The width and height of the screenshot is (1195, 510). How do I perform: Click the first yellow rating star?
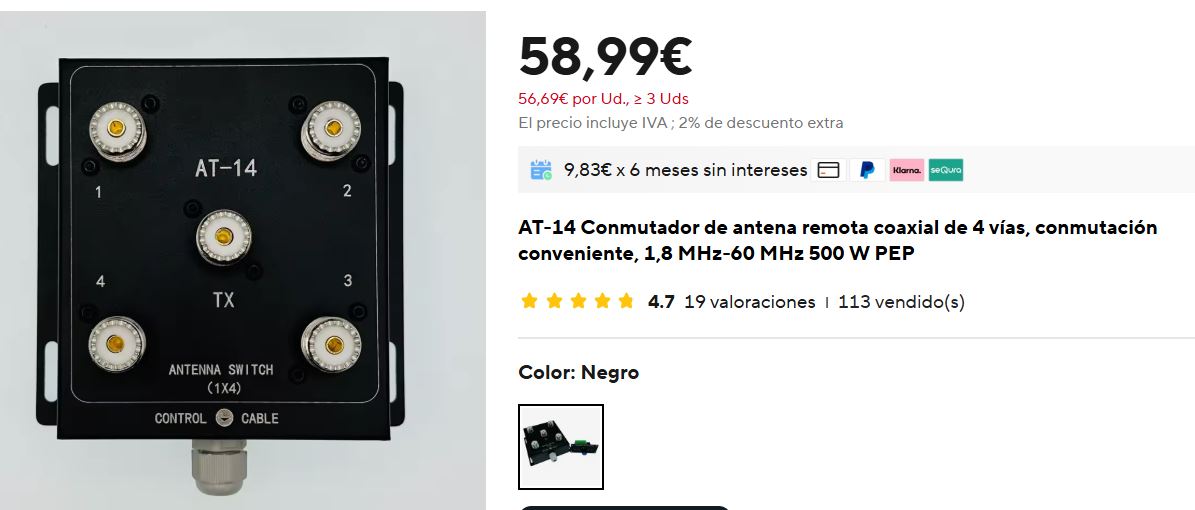(529, 301)
